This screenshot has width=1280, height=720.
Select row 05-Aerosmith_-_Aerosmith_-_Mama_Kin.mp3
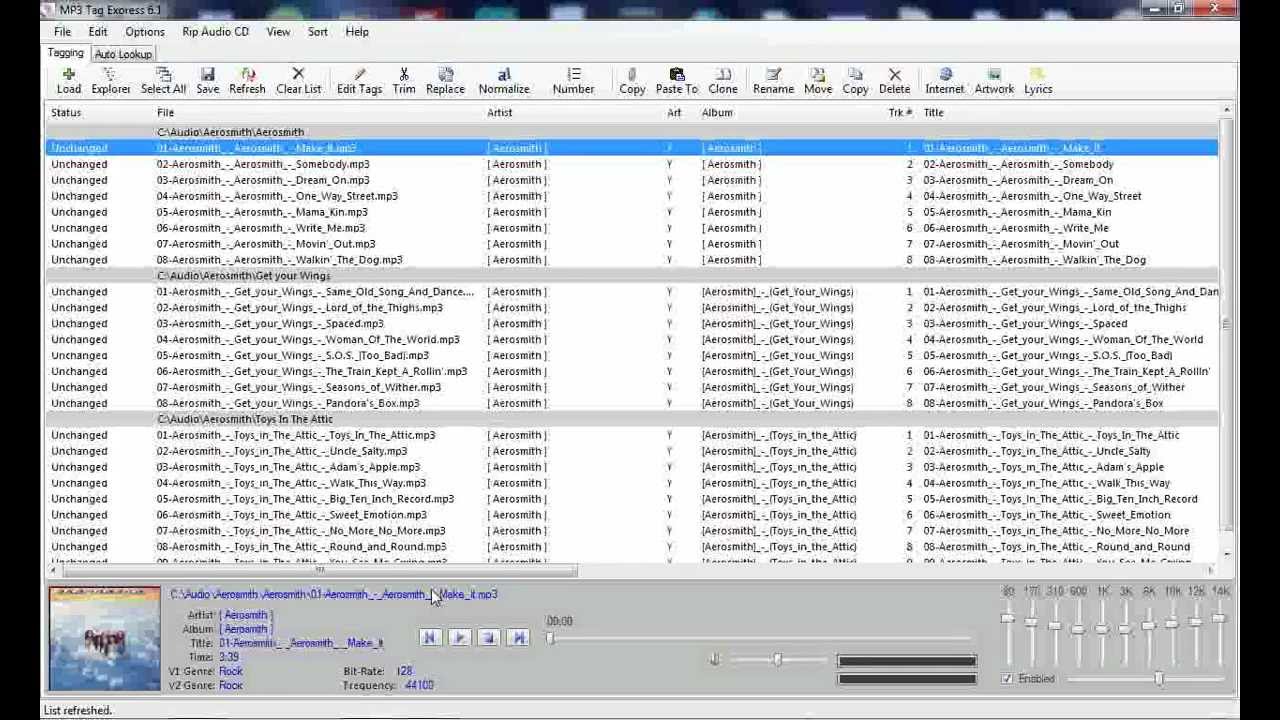point(632,212)
